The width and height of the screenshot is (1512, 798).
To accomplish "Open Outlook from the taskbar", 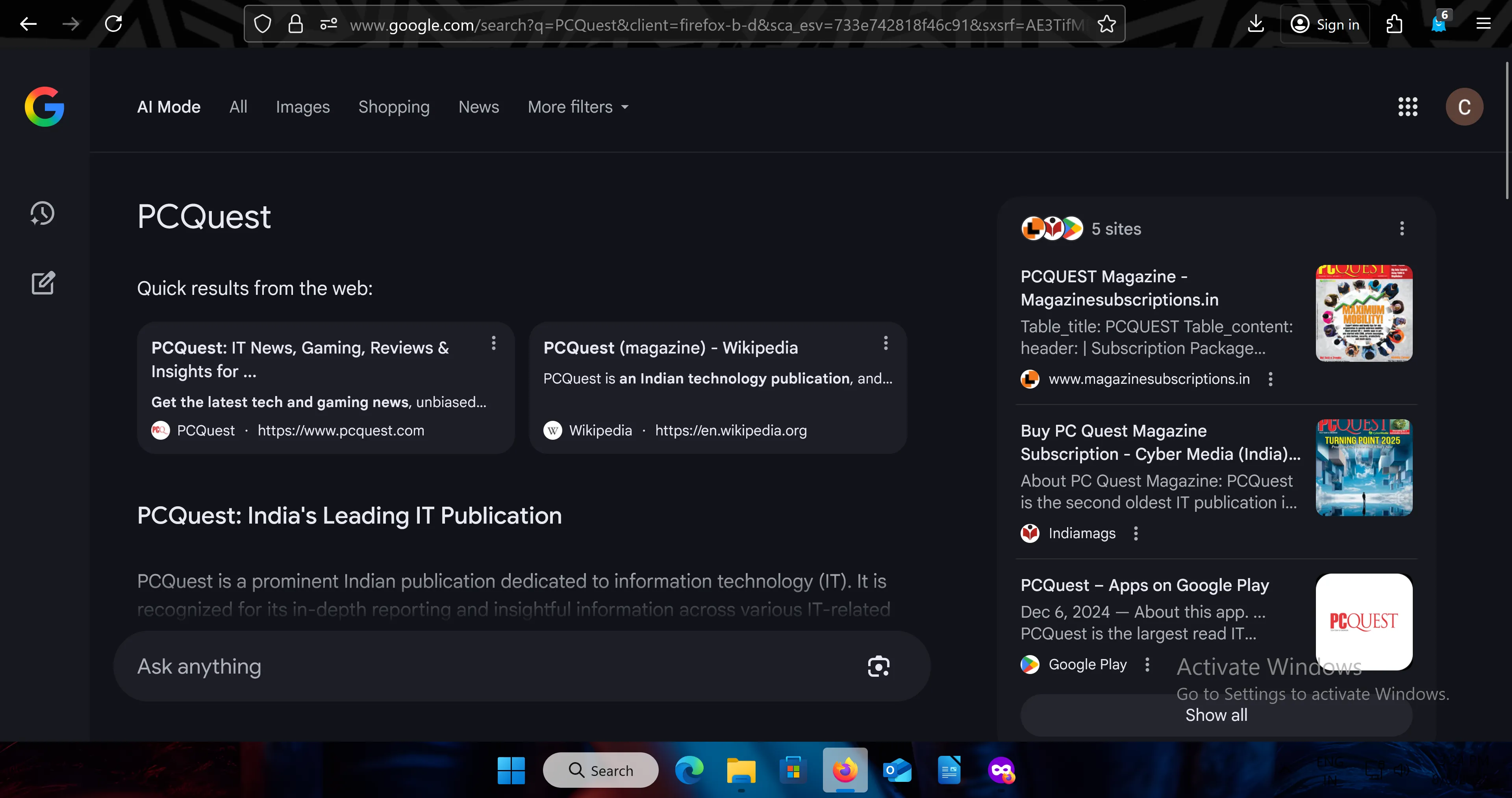I will [897, 770].
